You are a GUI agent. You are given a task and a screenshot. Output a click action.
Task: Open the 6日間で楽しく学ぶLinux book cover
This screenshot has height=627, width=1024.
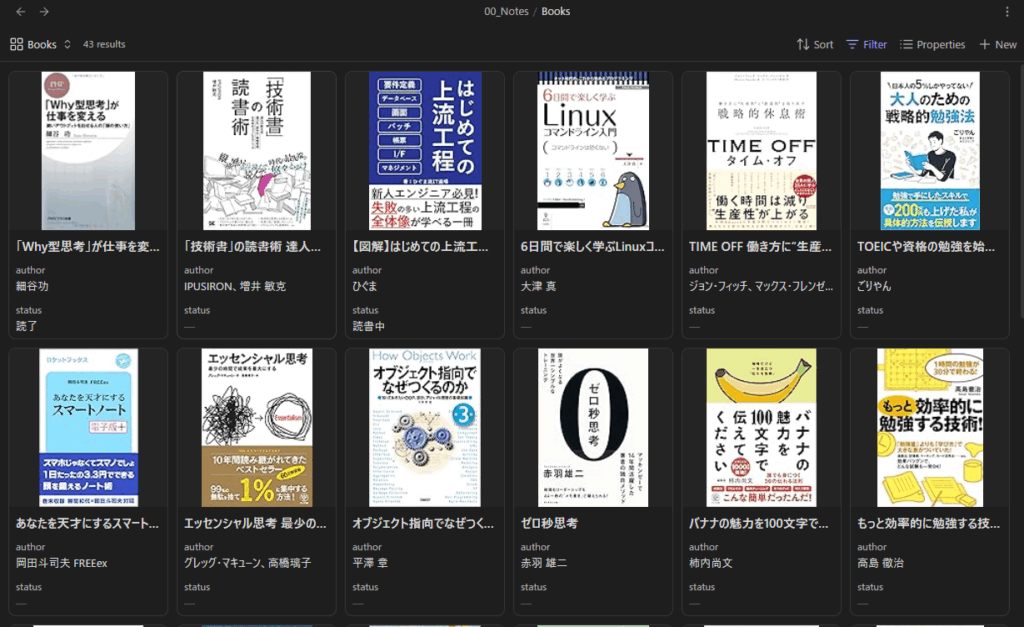[x=593, y=151]
